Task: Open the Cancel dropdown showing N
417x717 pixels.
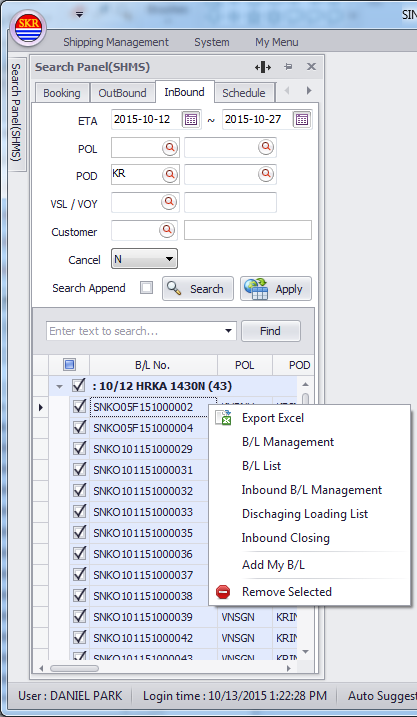Action: [x=144, y=259]
